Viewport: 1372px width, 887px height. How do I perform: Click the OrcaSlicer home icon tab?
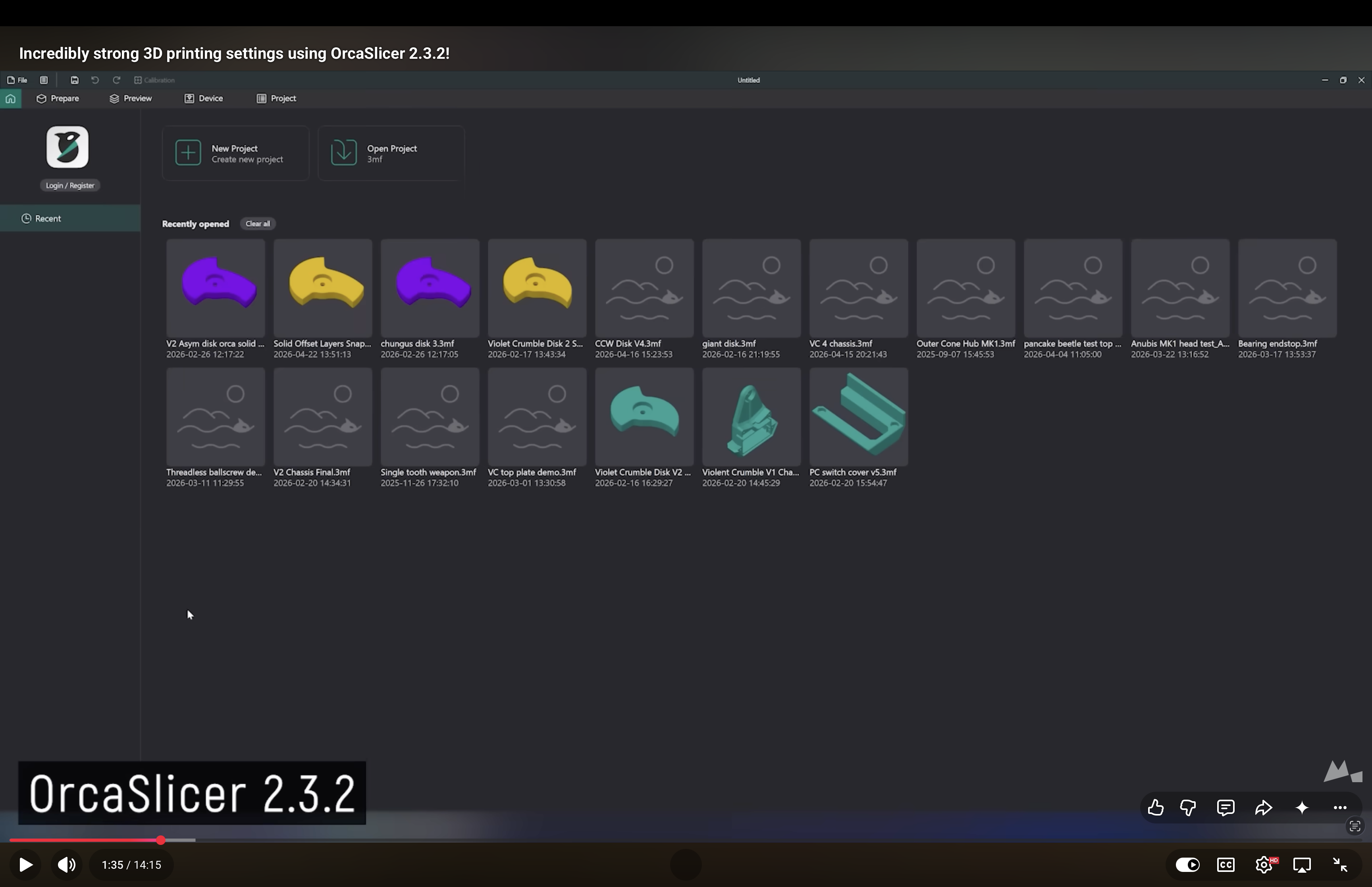[x=10, y=98]
